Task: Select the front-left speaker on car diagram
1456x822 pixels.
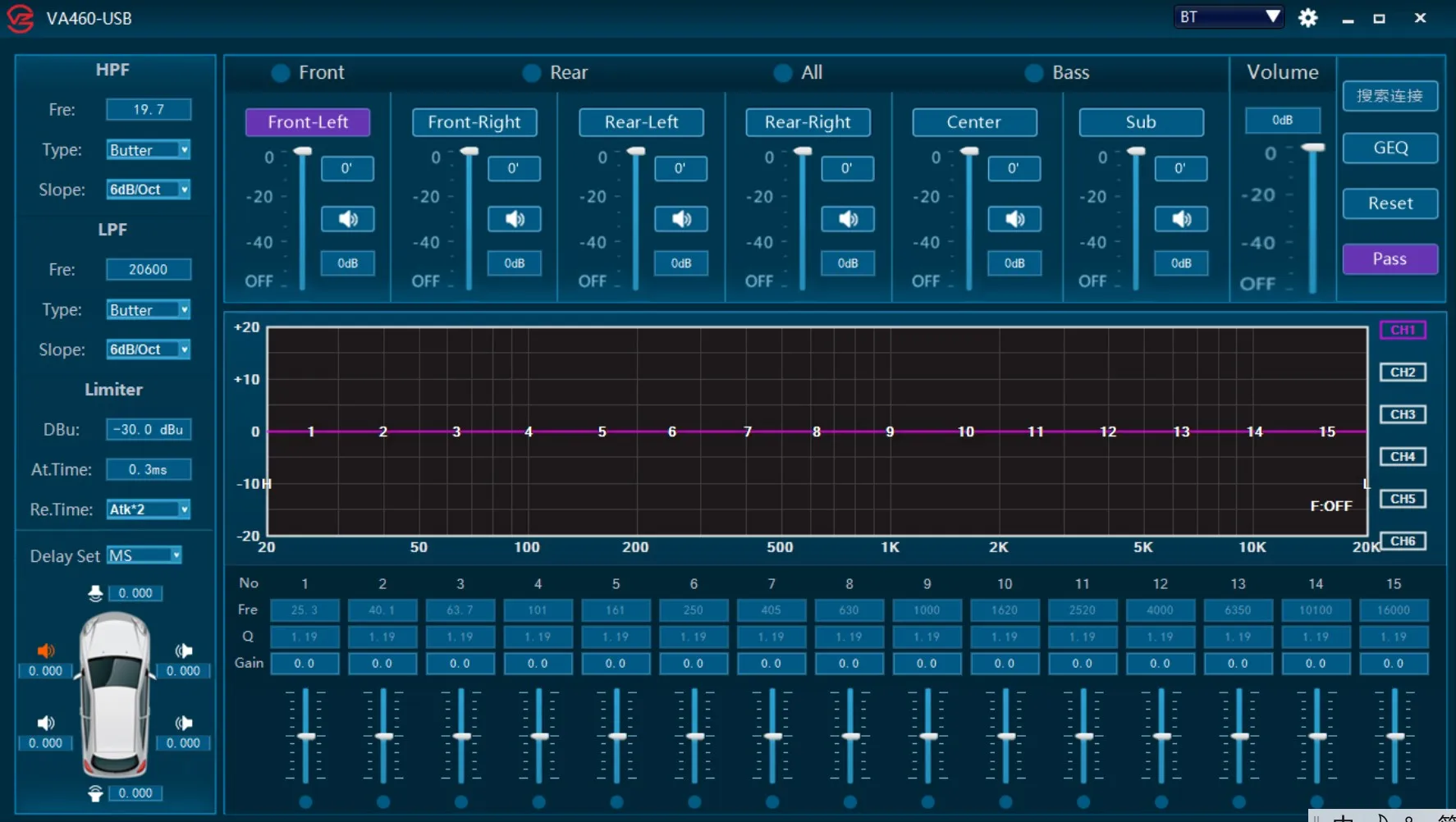Action: pos(46,651)
